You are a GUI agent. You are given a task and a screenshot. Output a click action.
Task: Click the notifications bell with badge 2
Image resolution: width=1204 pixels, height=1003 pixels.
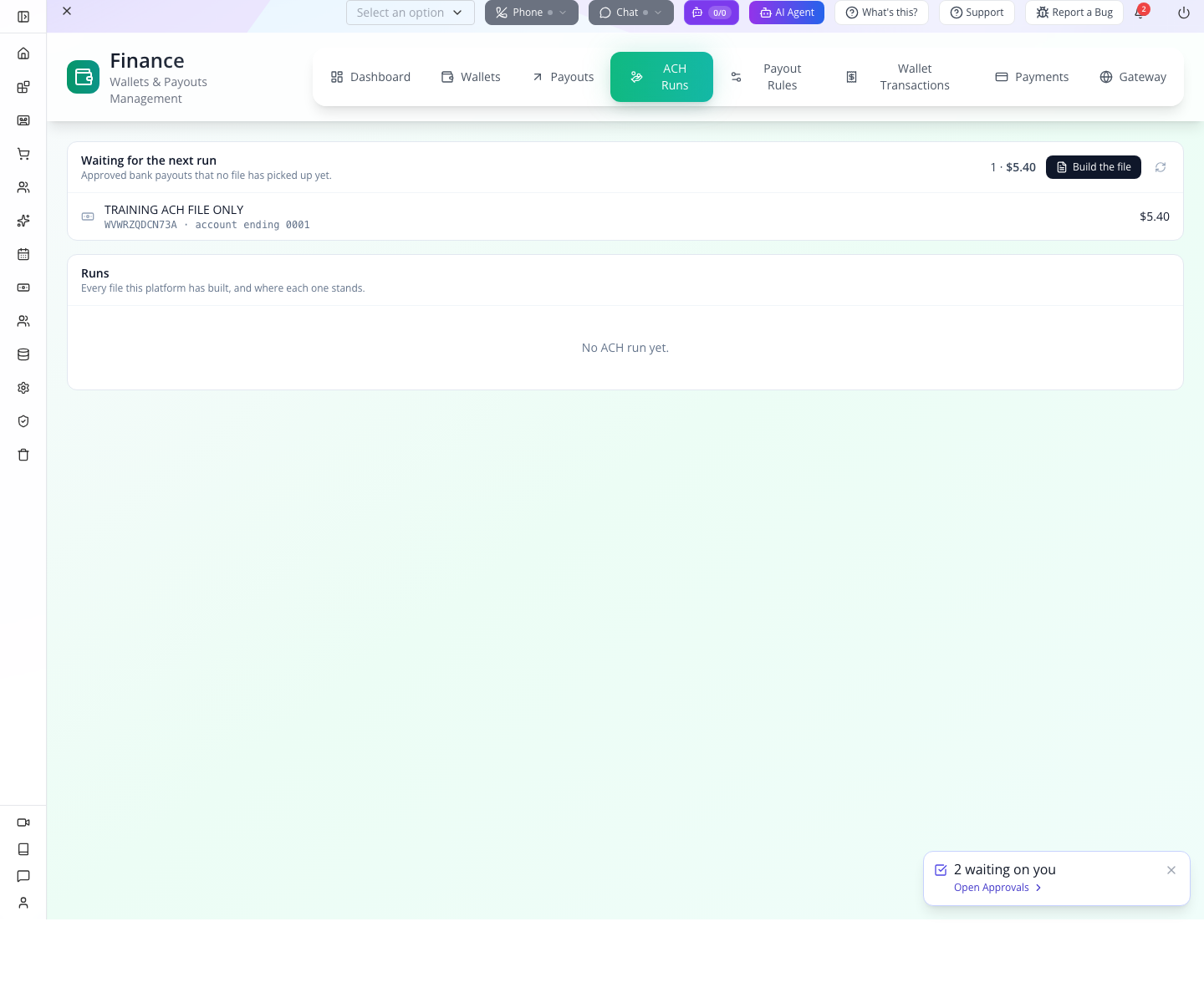(1140, 12)
